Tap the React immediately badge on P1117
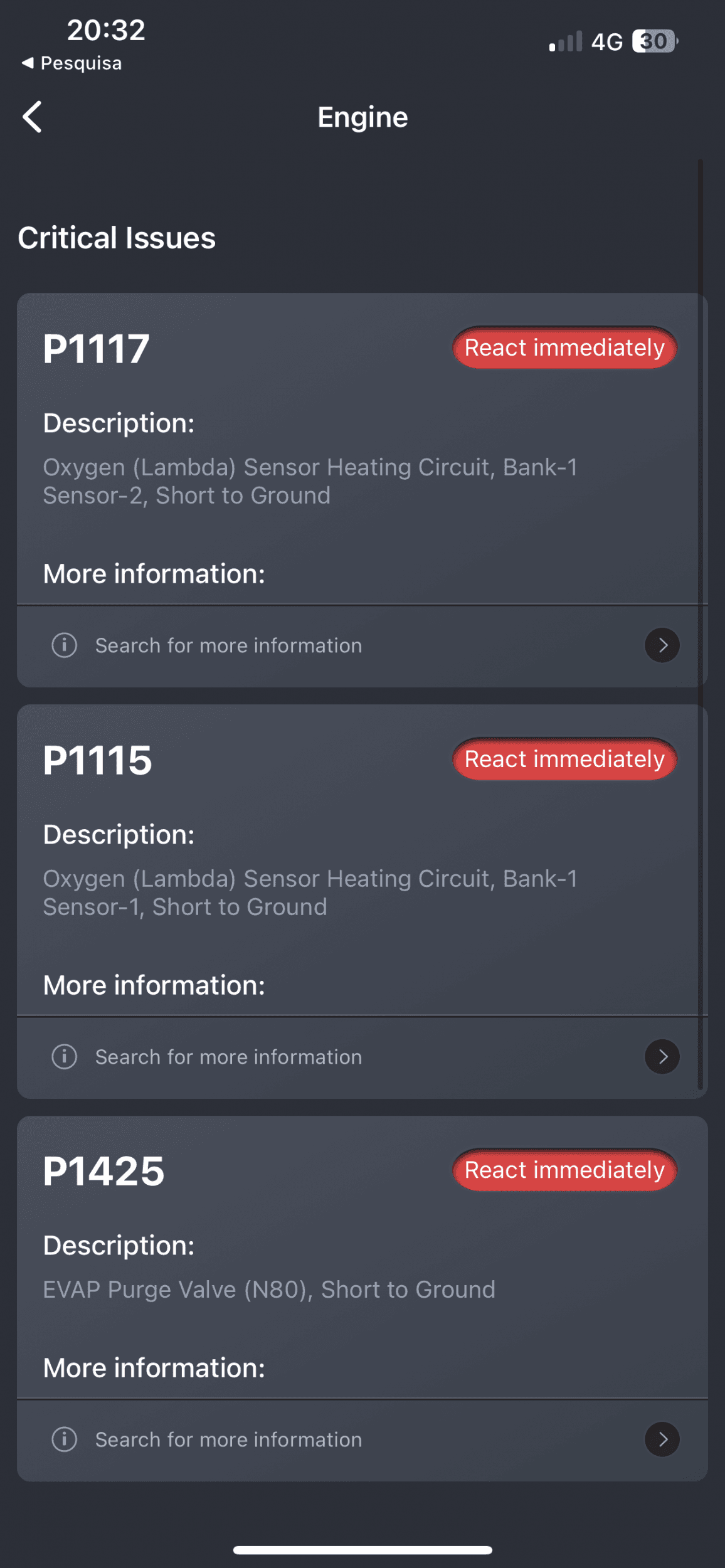The height and width of the screenshot is (1568, 725). coord(564,347)
